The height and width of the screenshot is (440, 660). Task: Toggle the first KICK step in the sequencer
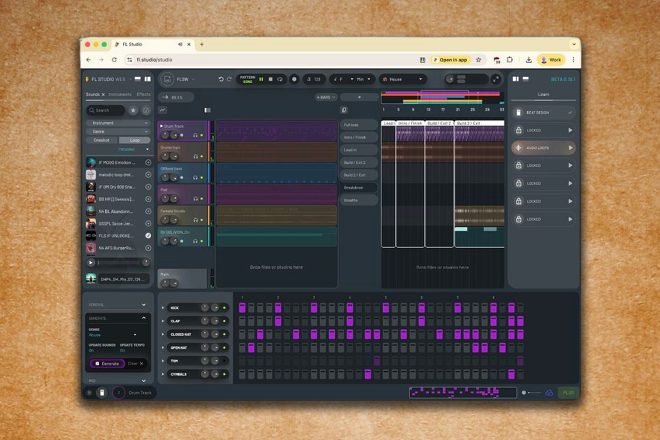click(242, 308)
